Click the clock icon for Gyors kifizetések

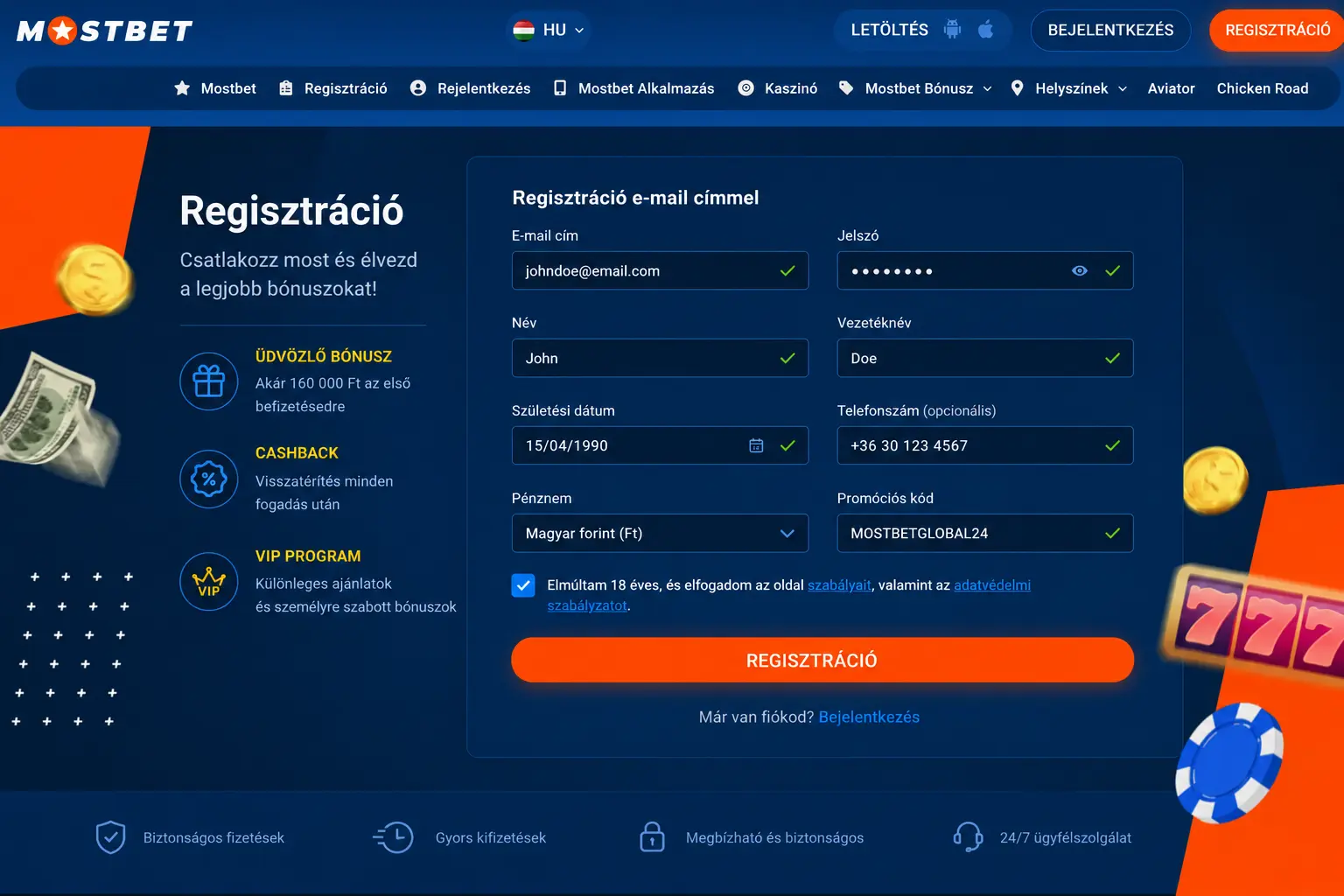pyautogui.click(x=393, y=837)
